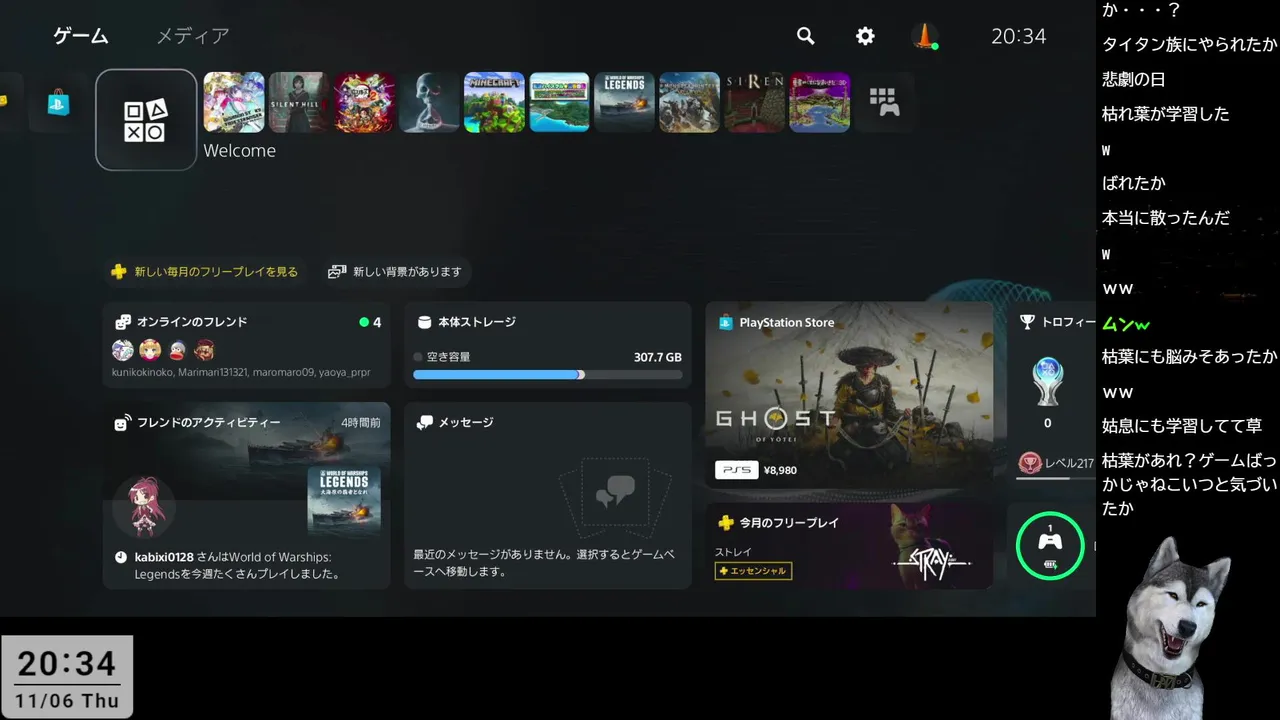Click the friends icon beside オンラインのフレンド
The image size is (1280, 720).
click(x=123, y=322)
